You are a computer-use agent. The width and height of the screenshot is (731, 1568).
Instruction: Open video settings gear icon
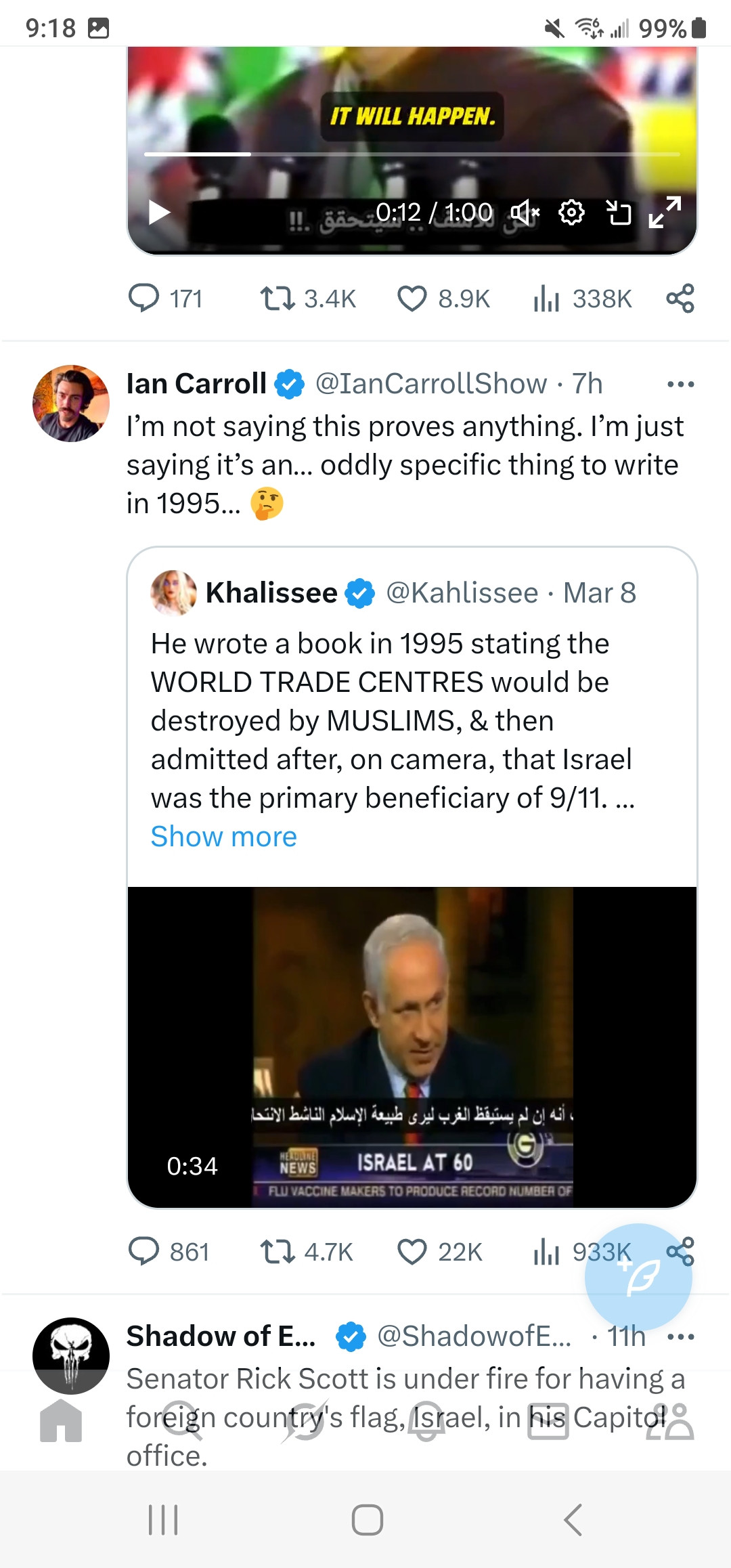(571, 213)
